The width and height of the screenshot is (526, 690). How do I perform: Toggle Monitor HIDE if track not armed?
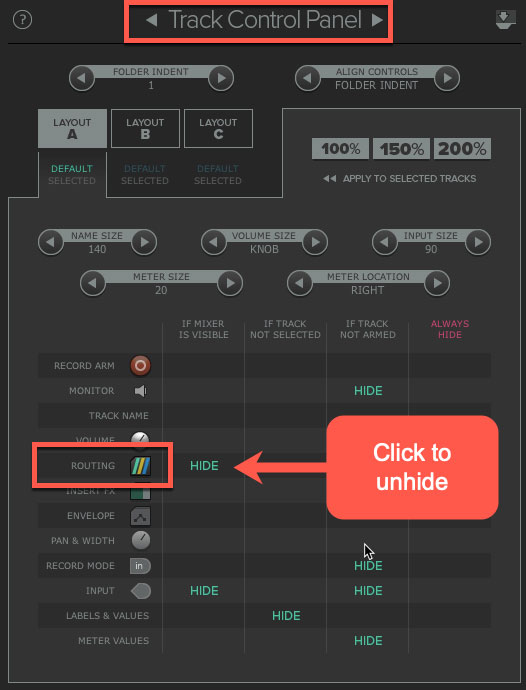[368, 391]
